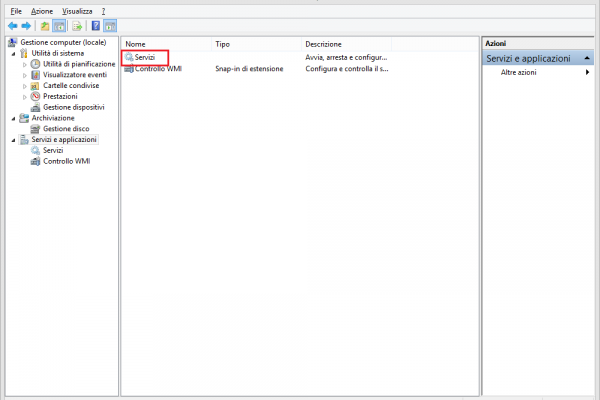Collapse the Servizi e applicazioni tree node
The image size is (600, 400).
(13, 140)
